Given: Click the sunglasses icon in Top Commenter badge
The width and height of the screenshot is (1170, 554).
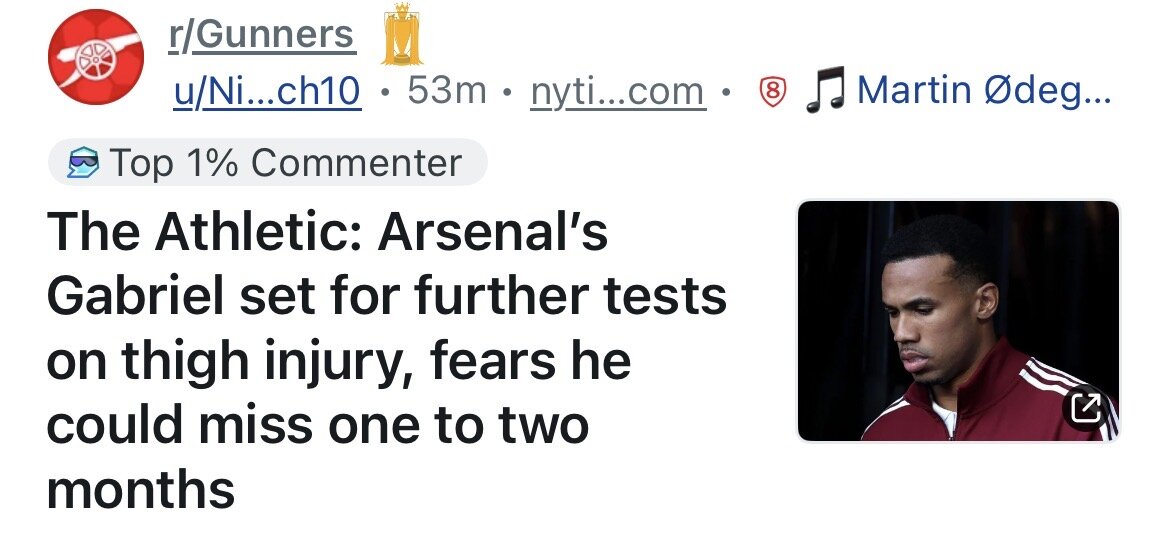Looking at the screenshot, I should pyautogui.click(x=83, y=163).
